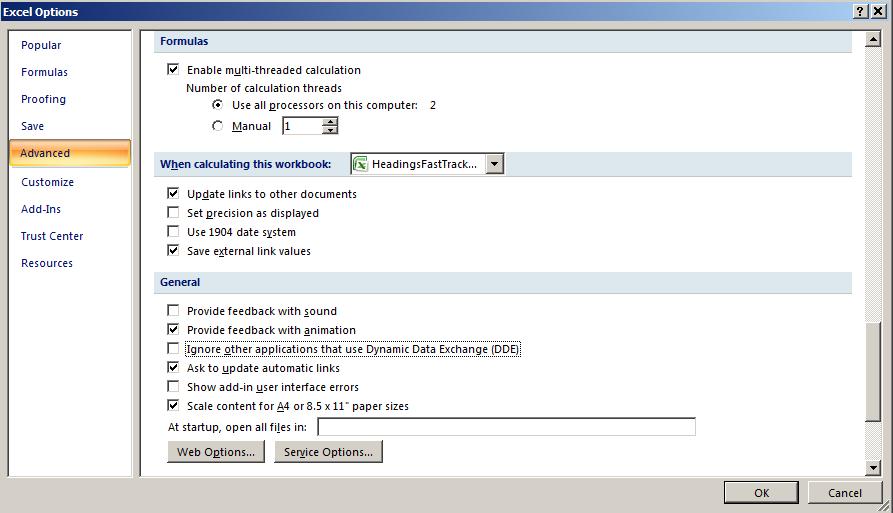Uncheck Update links to other documents
The width and height of the screenshot is (893, 513).
pos(173,194)
